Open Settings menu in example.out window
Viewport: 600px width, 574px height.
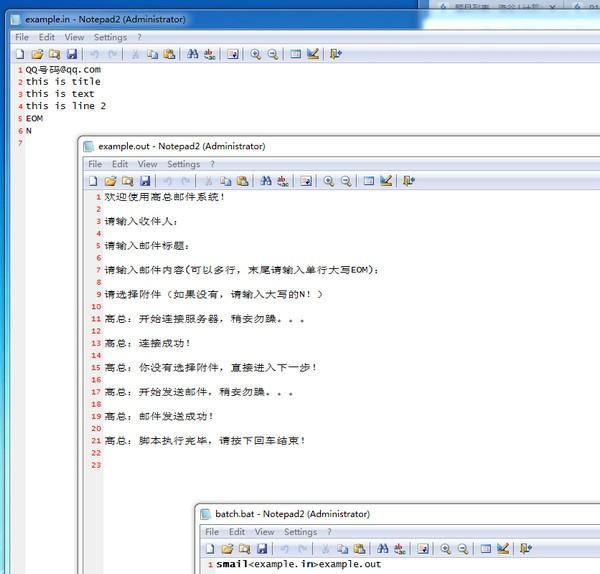click(x=184, y=164)
